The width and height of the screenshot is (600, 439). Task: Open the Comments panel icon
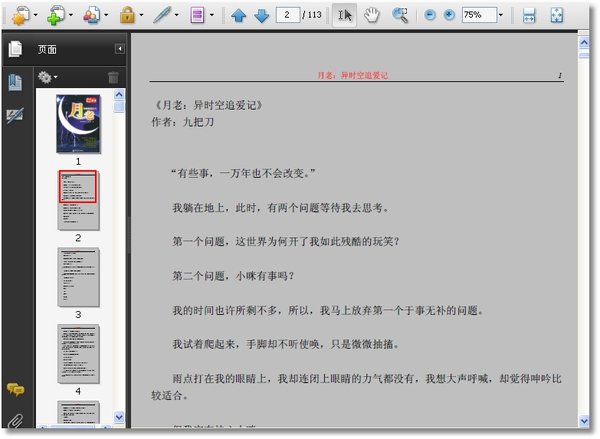pos(15,390)
